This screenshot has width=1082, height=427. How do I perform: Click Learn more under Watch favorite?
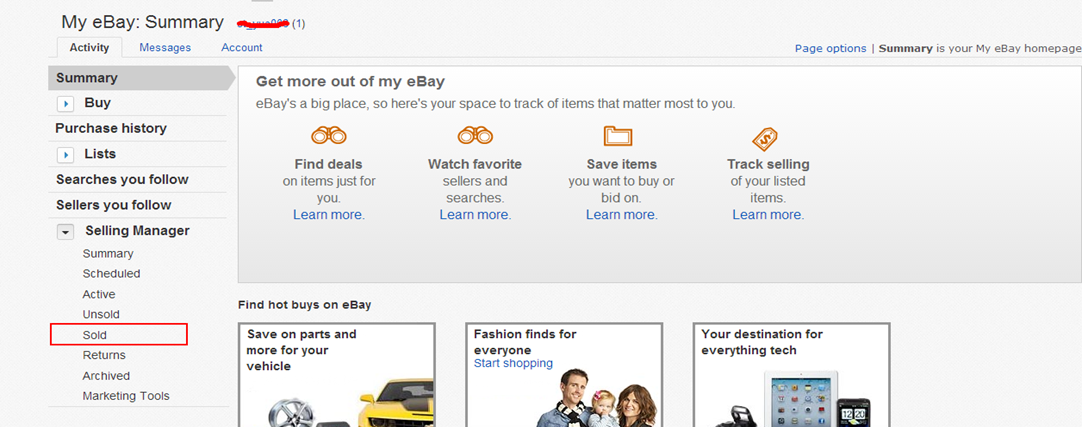click(x=475, y=215)
